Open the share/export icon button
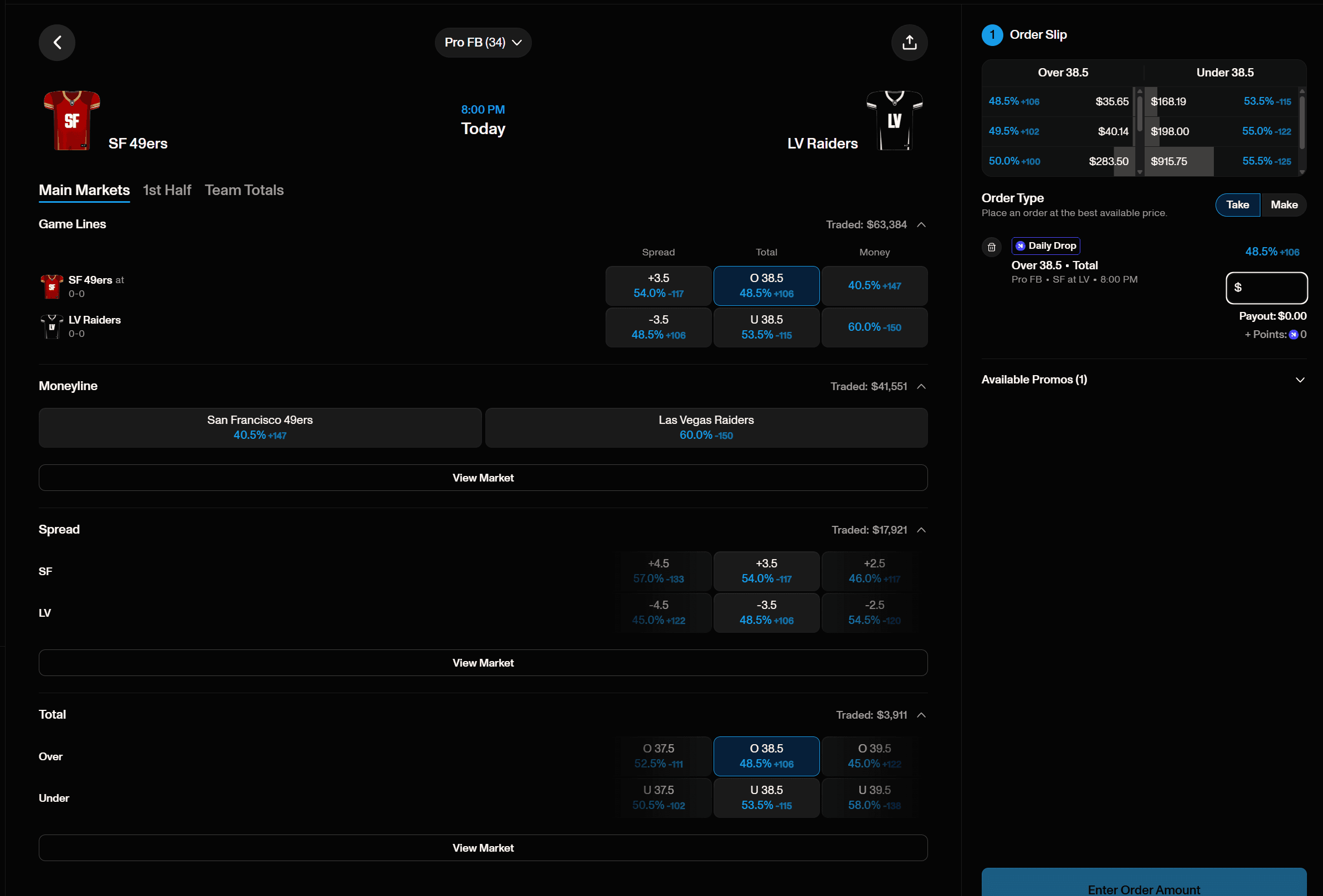 [909, 42]
